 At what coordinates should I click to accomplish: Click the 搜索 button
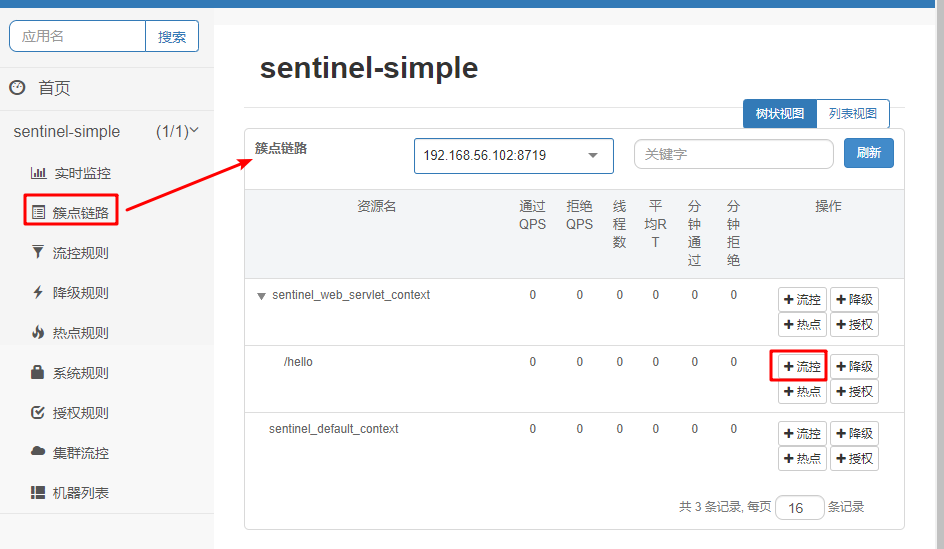tap(172, 36)
